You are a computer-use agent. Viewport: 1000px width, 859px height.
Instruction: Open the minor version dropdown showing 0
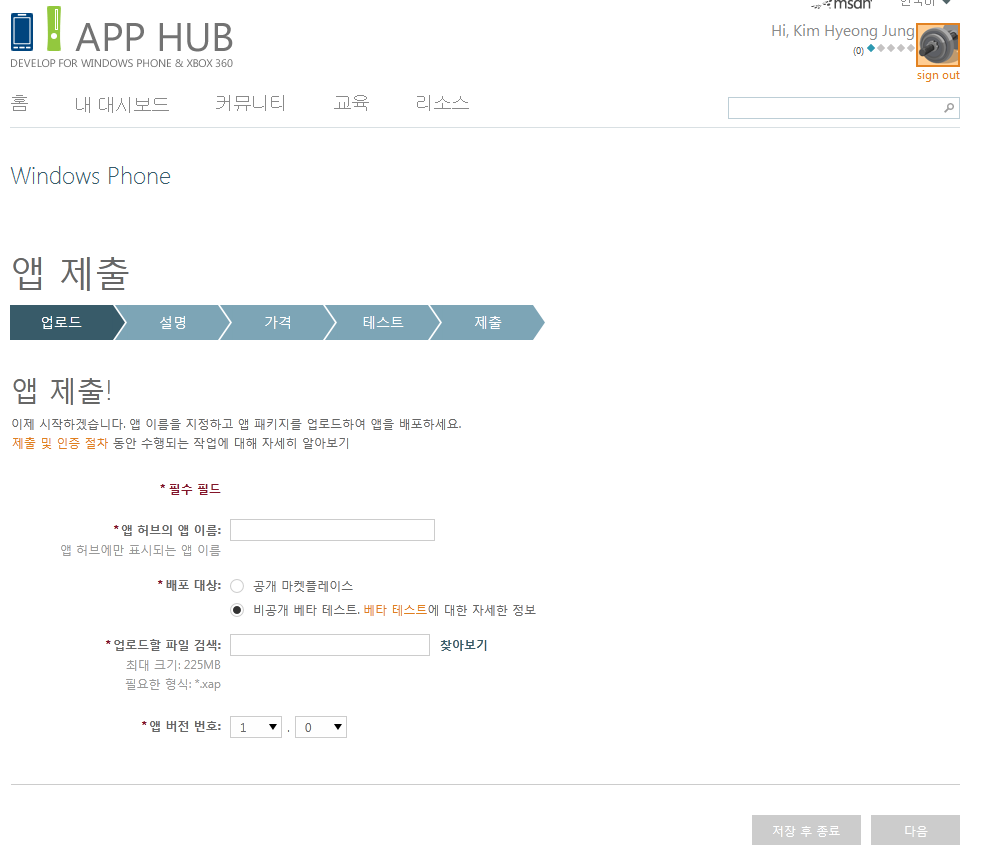coord(321,727)
